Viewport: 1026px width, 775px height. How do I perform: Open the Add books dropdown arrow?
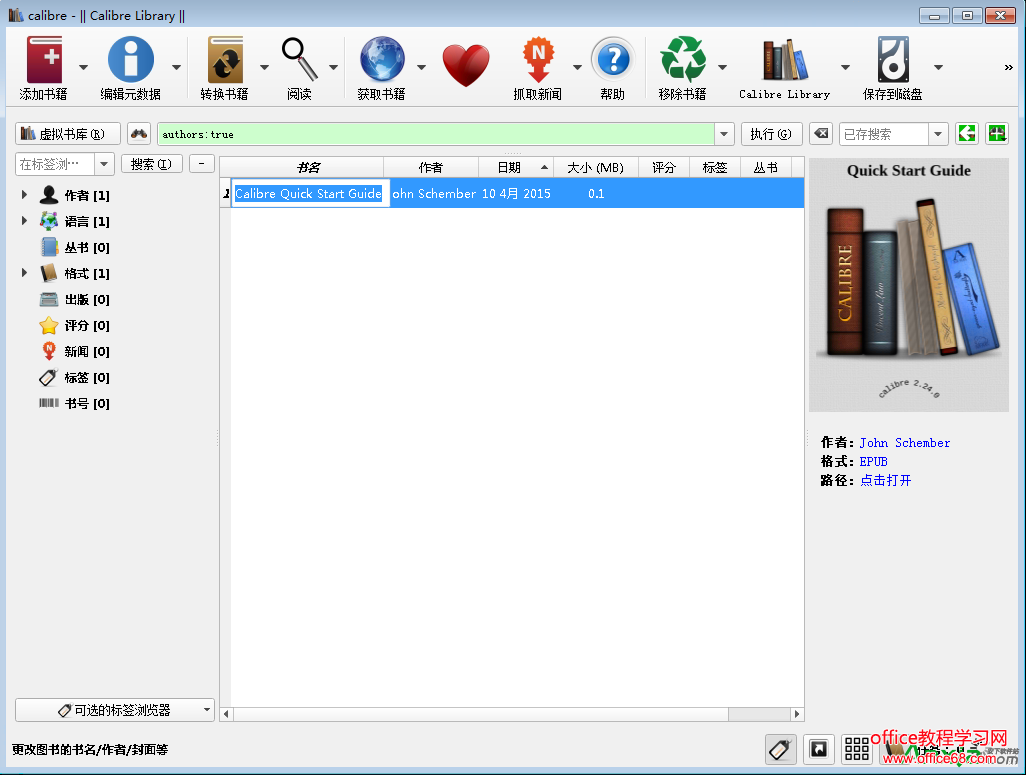click(x=83, y=67)
